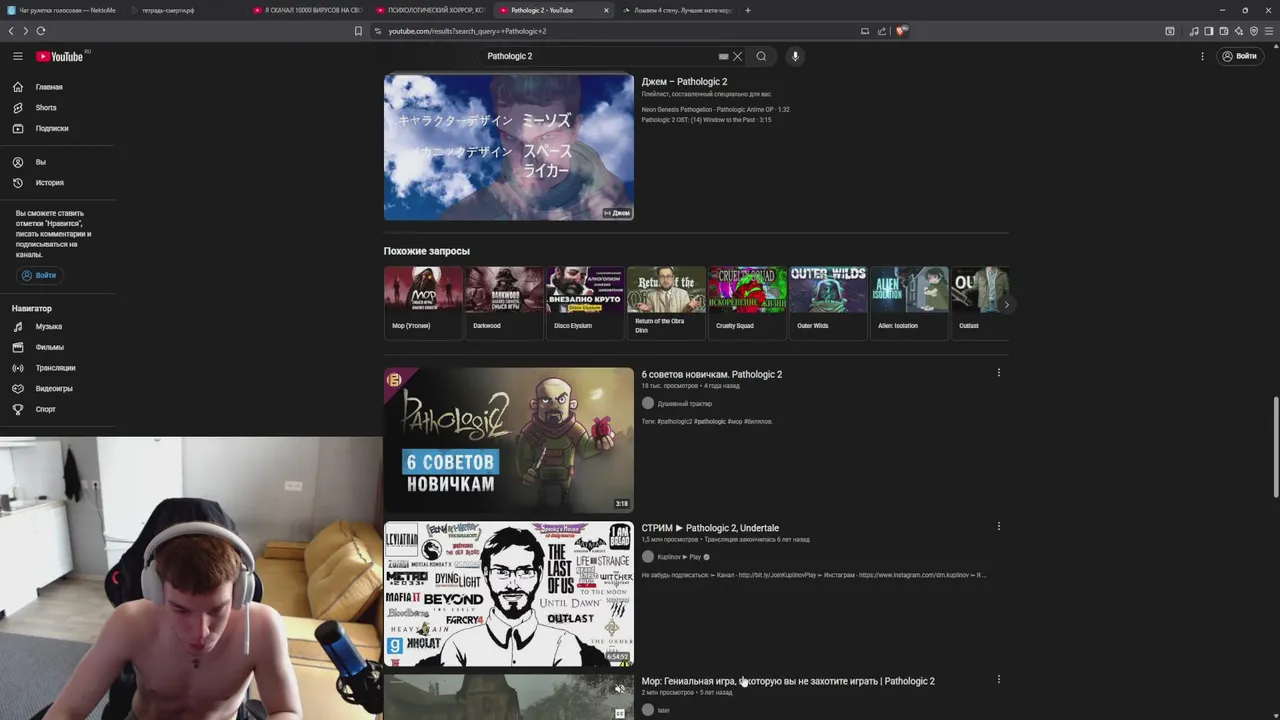Click the magnifier search button

(761, 56)
